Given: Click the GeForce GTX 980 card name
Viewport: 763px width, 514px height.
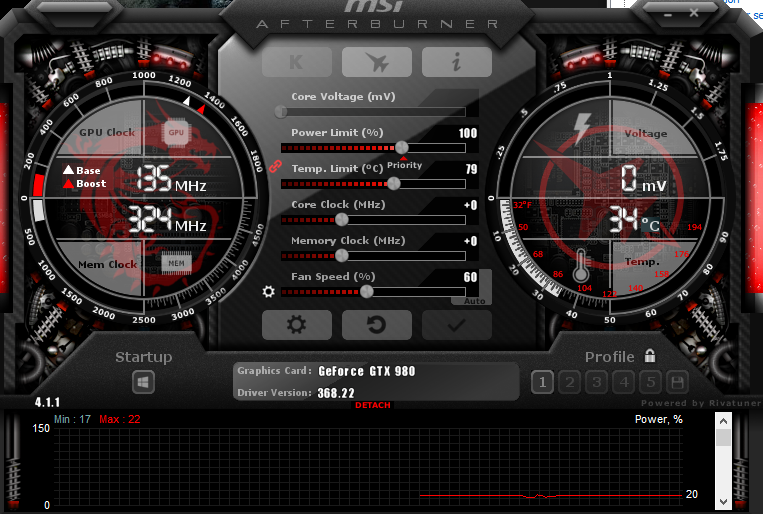Looking at the screenshot, I should (366, 371).
